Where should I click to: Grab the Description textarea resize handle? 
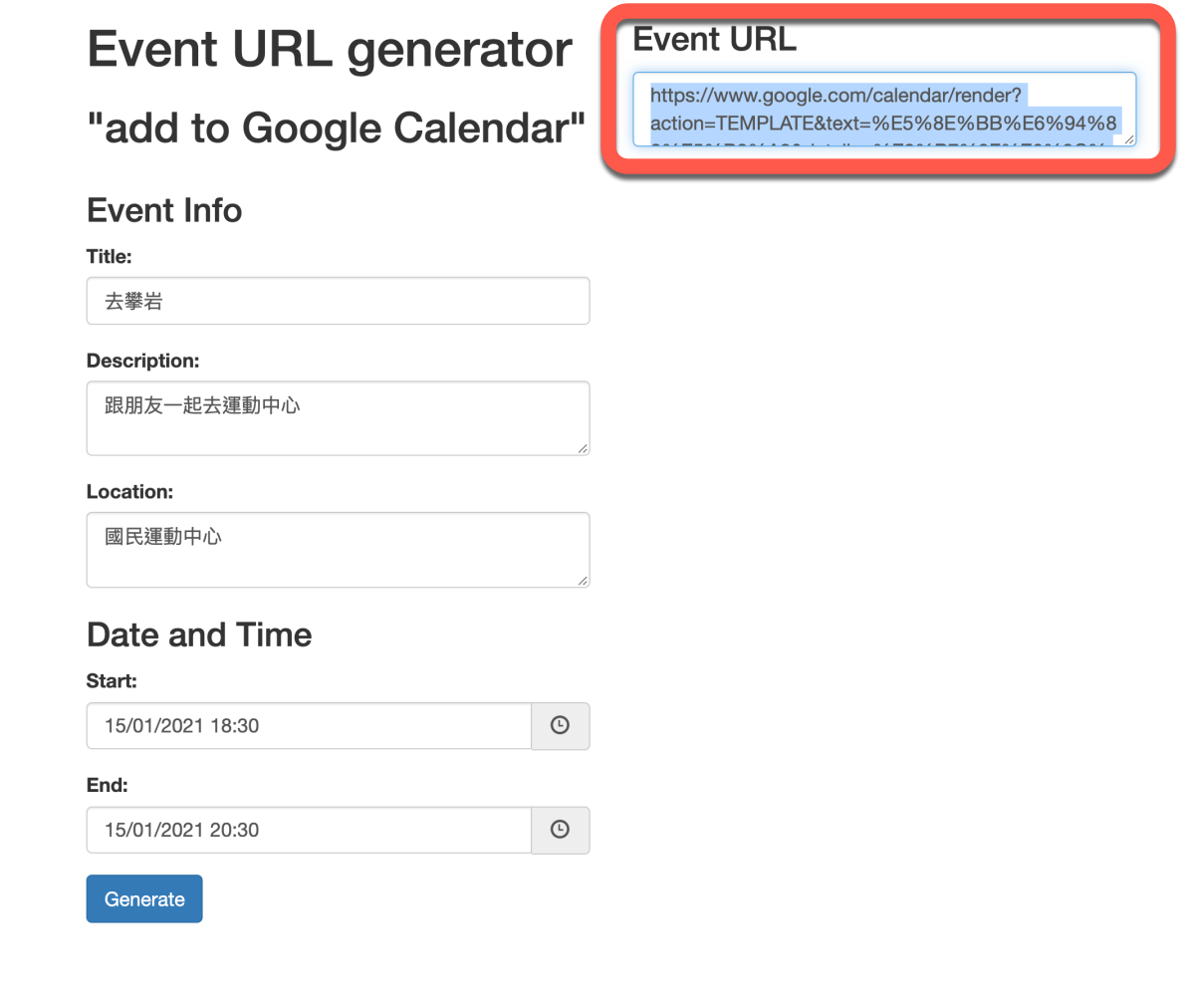click(x=583, y=449)
